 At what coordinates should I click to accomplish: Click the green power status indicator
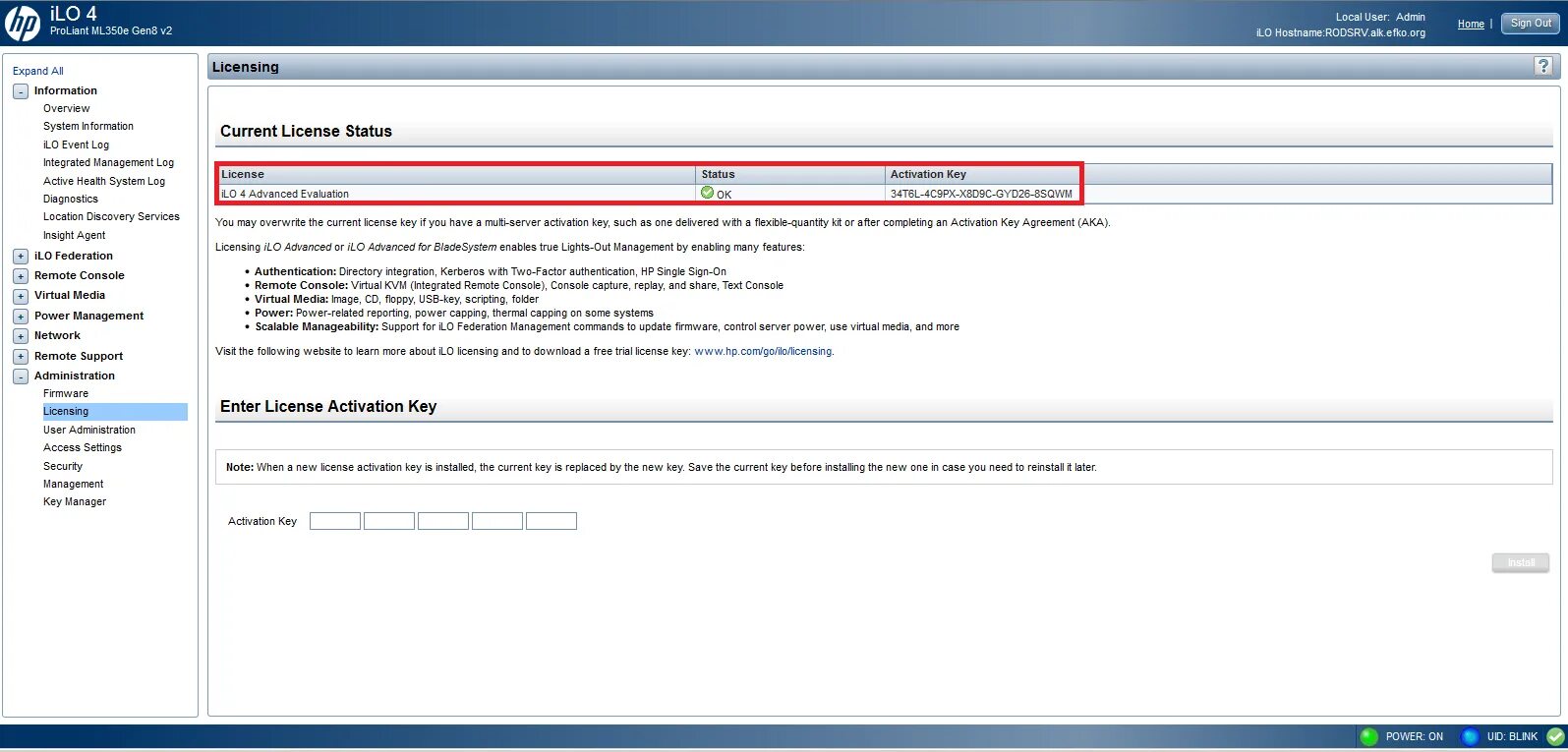pyautogui.click(x=1368, y=736)
